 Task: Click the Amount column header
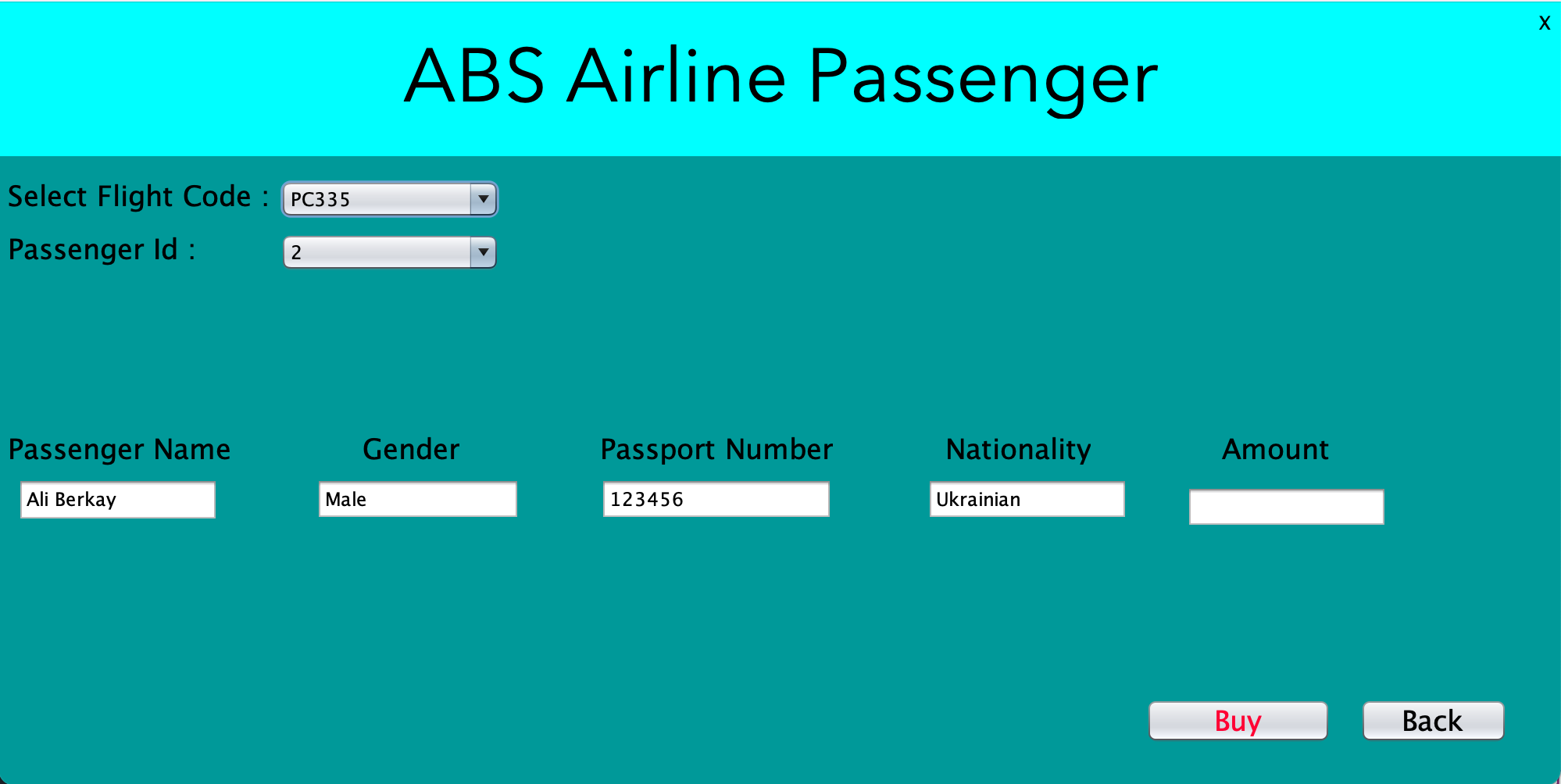[1275, 450]
